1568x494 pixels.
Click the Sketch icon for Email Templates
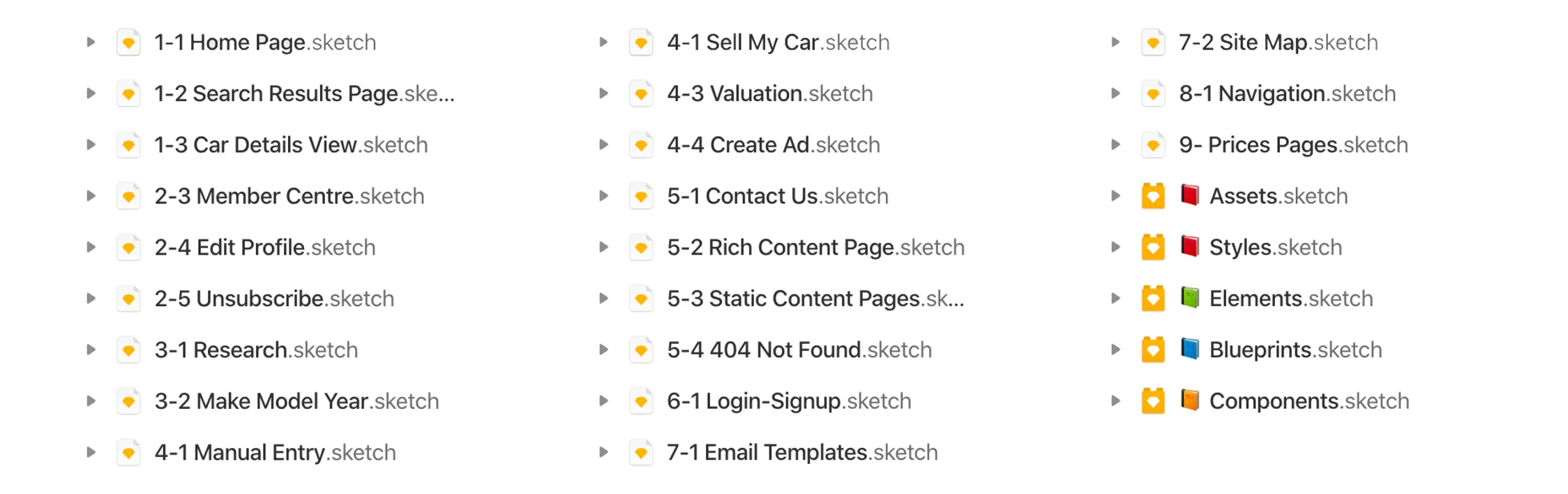pos(641,452)
